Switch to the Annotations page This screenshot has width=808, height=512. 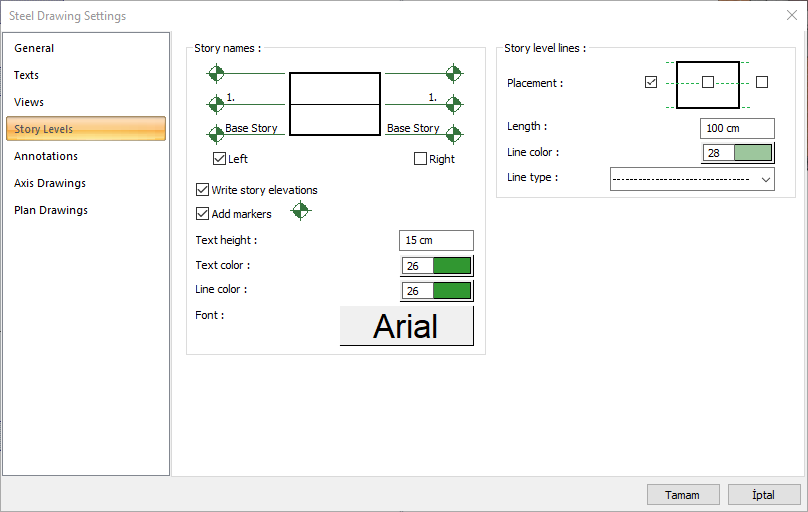pos(46,156)
